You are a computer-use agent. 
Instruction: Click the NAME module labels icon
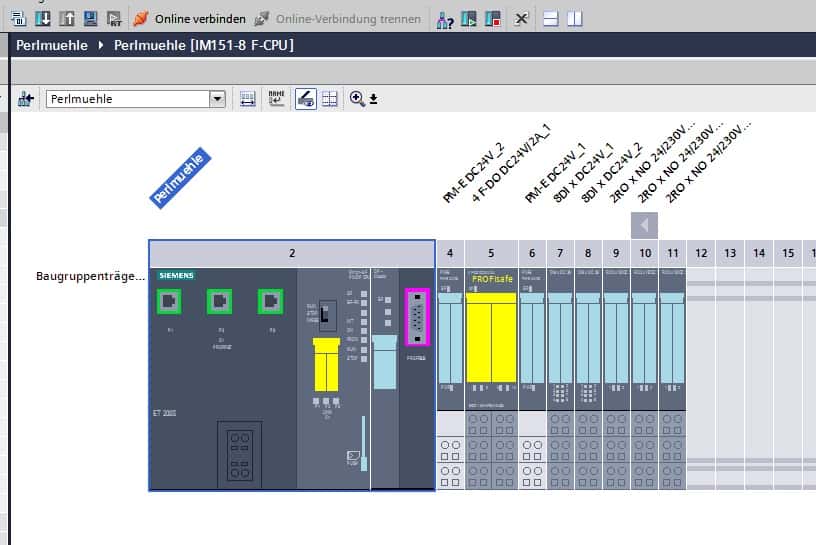click(x=276, y=98)
